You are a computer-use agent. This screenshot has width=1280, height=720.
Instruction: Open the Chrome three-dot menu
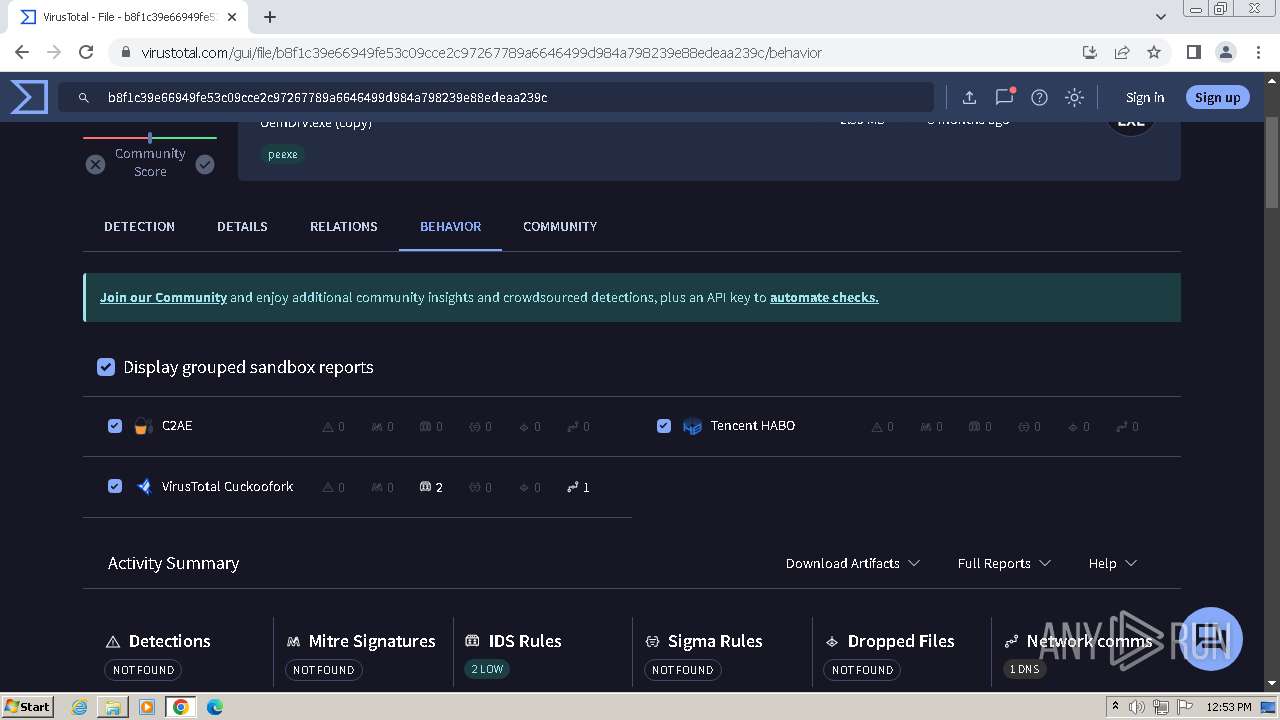(1258, 52)
